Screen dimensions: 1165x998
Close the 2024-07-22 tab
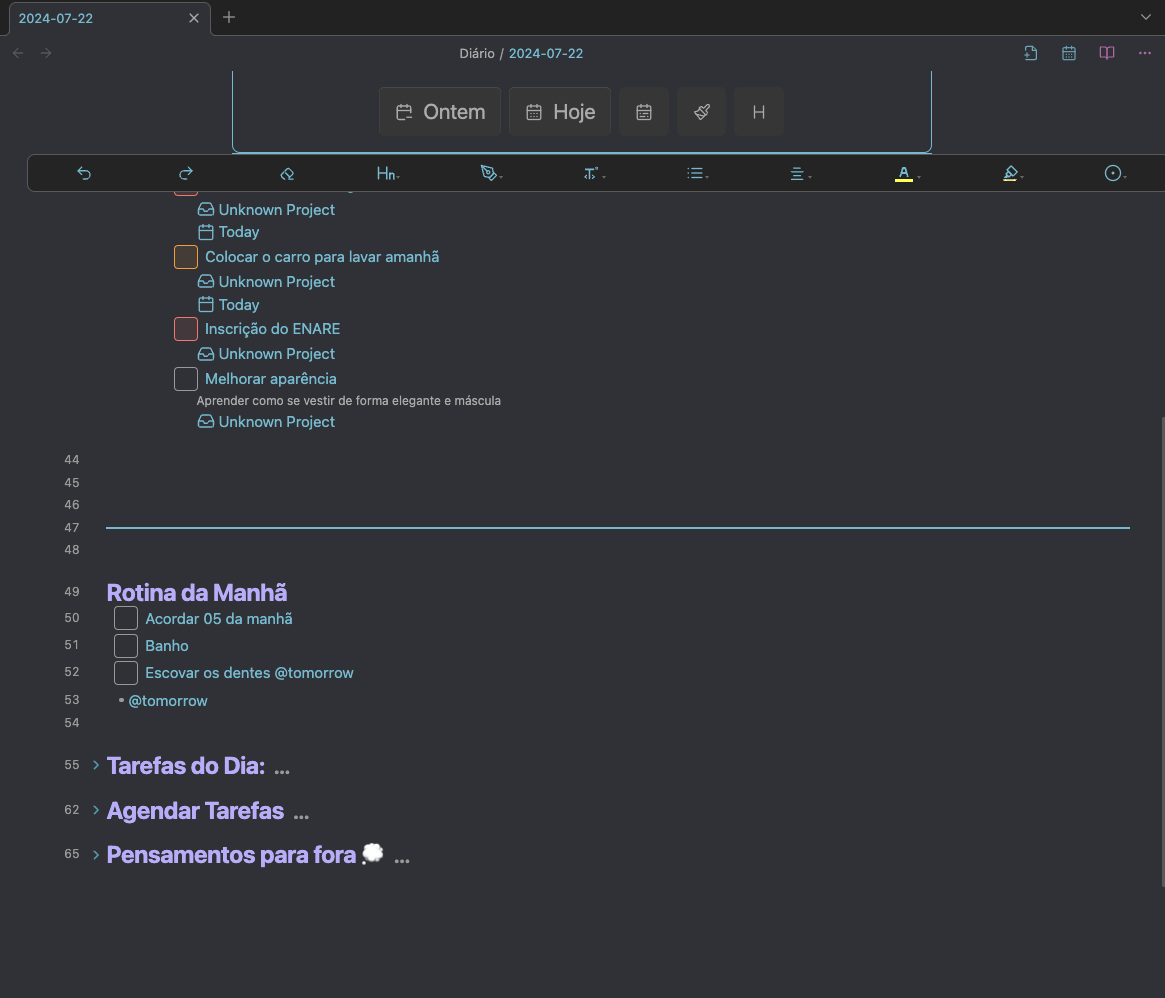(x=194, y=18)
